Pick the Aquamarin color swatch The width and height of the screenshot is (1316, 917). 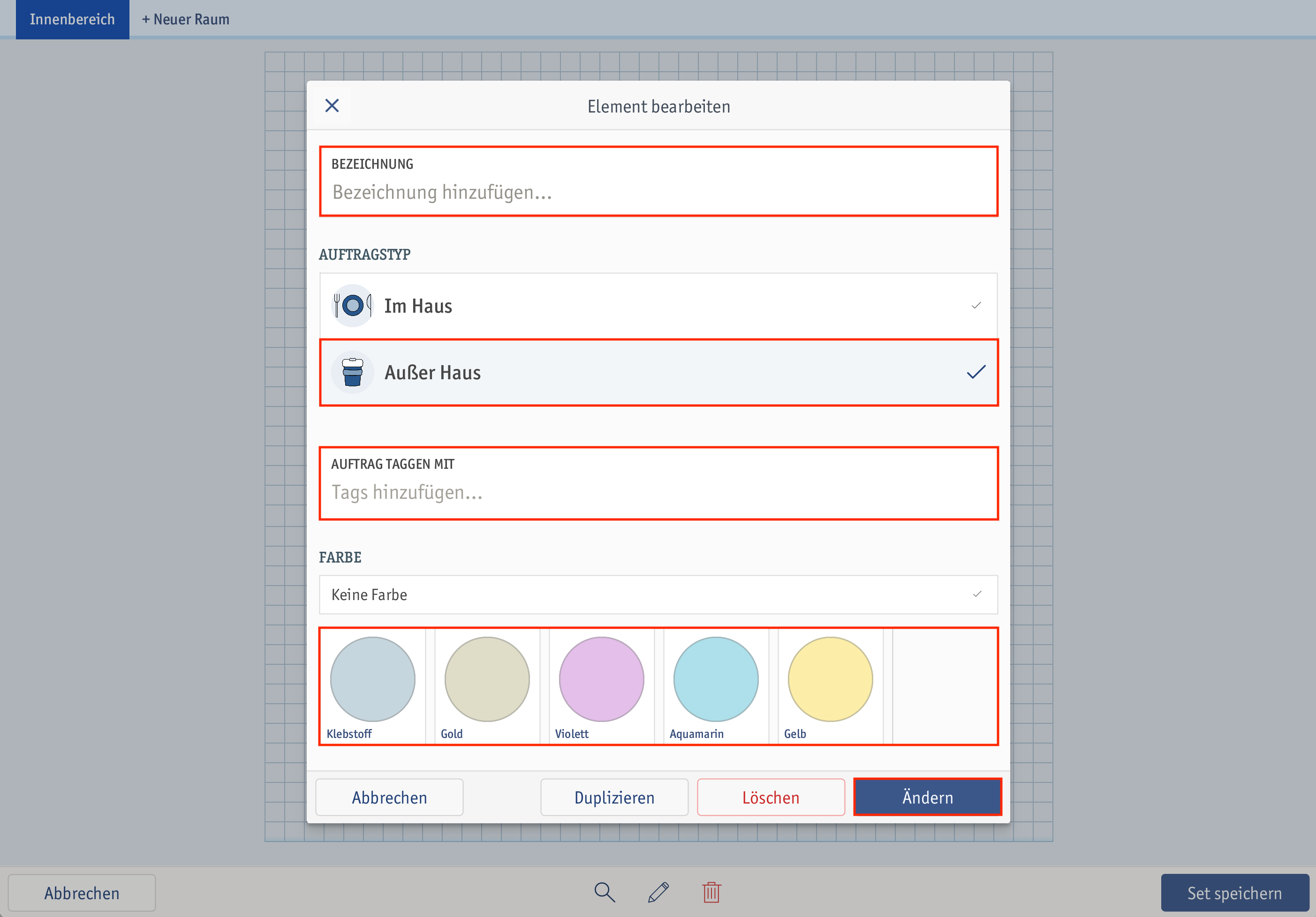[x=715, y=680]
